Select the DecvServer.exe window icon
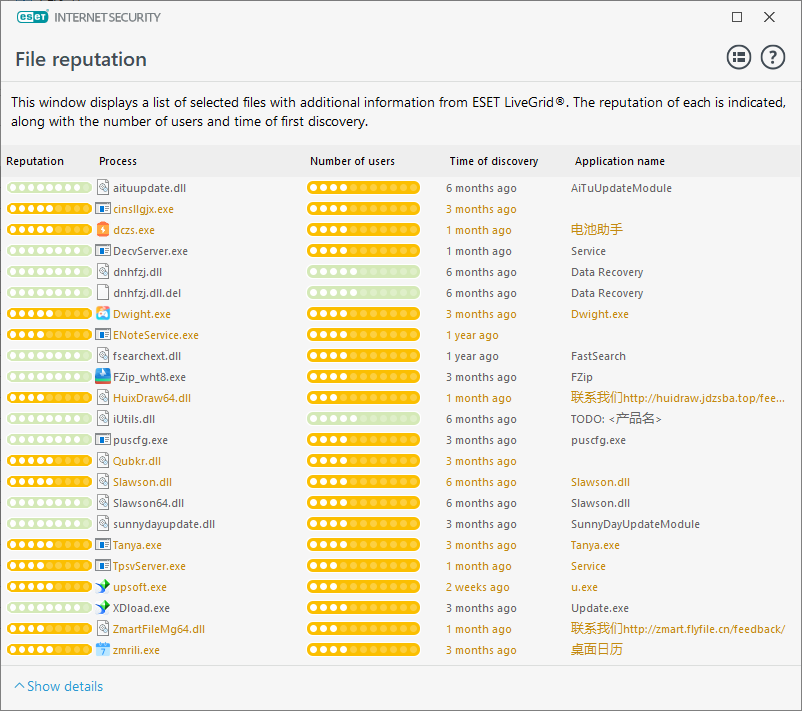802x711 pixels. pos(103,250)
